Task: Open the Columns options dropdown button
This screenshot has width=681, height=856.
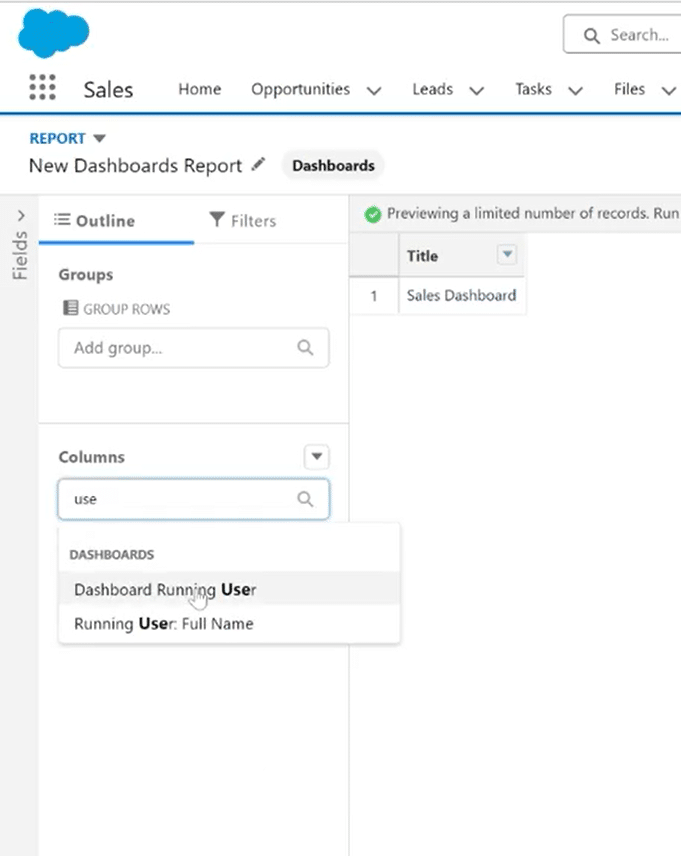Action: [x=317, y=456]
